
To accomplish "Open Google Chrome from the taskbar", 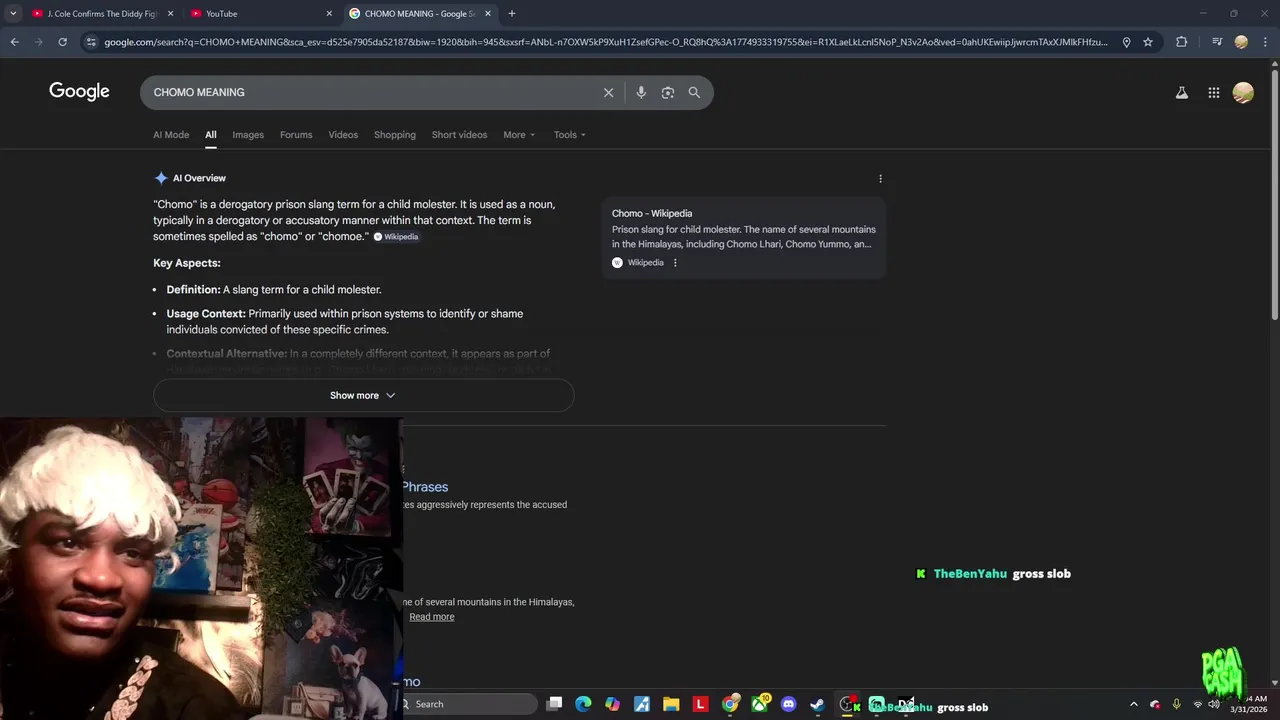I will click(730, 704).
